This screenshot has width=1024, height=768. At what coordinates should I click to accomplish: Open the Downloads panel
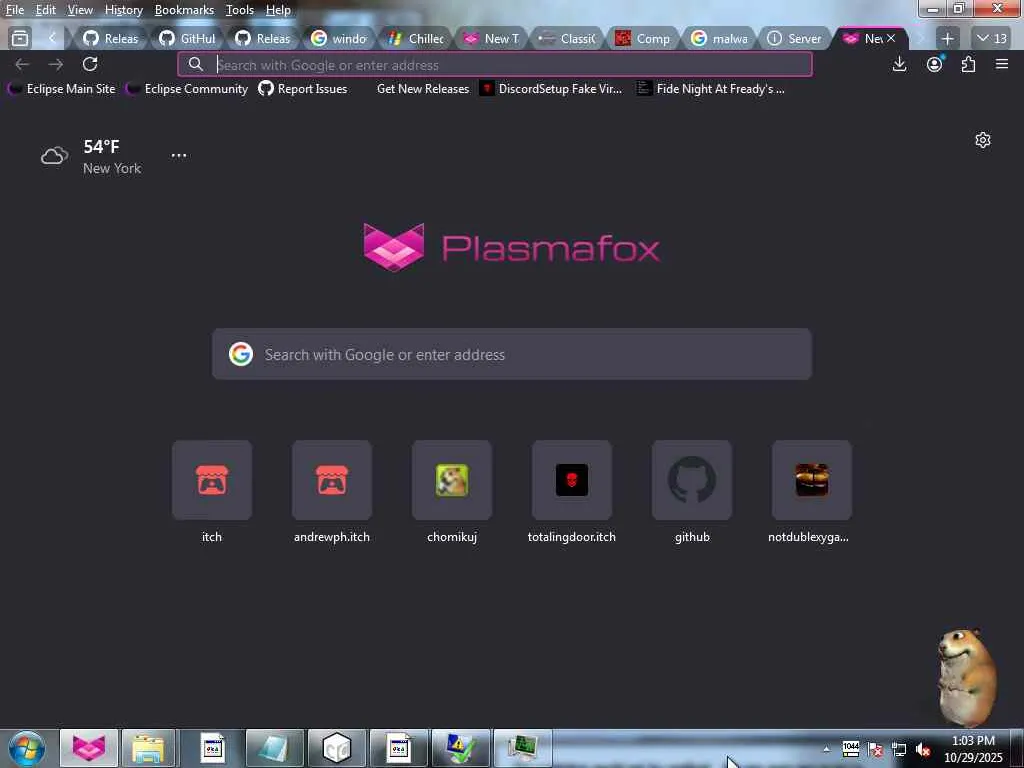point(899,64)
